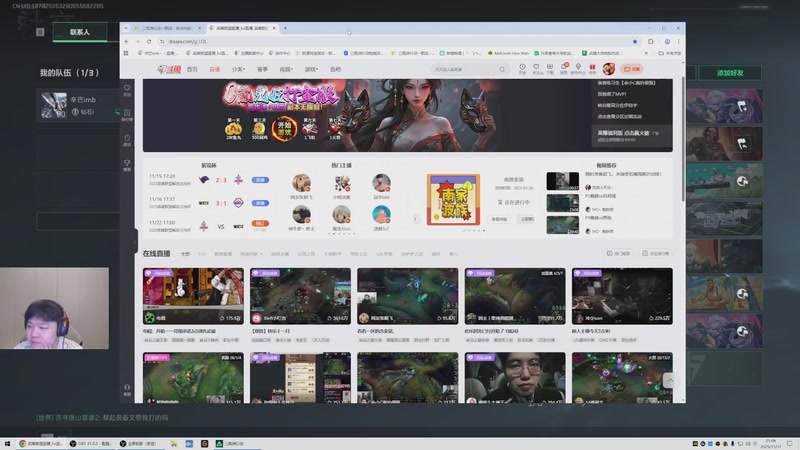Click the page vertical scrollbar
Image resolution: width=800 pixels, height=450 pixels.
(x=683, y=138)
